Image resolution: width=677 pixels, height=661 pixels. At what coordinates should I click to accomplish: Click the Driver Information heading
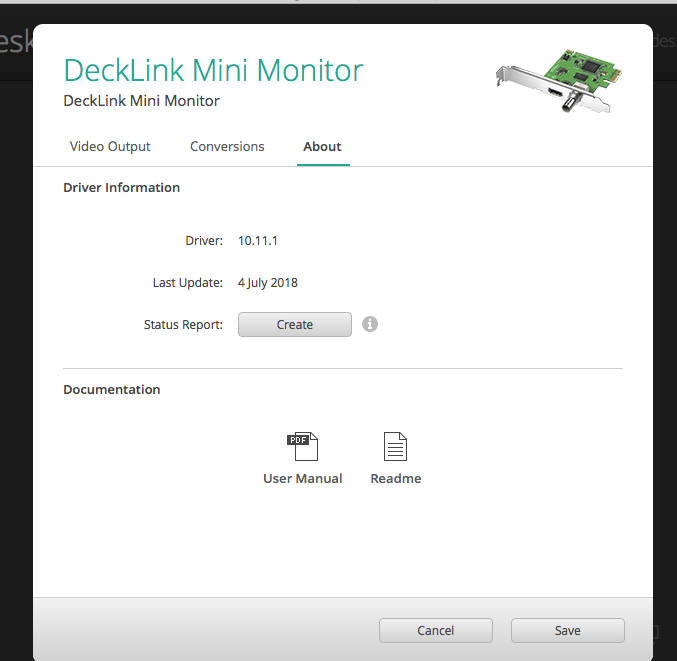tap(121, 187)
